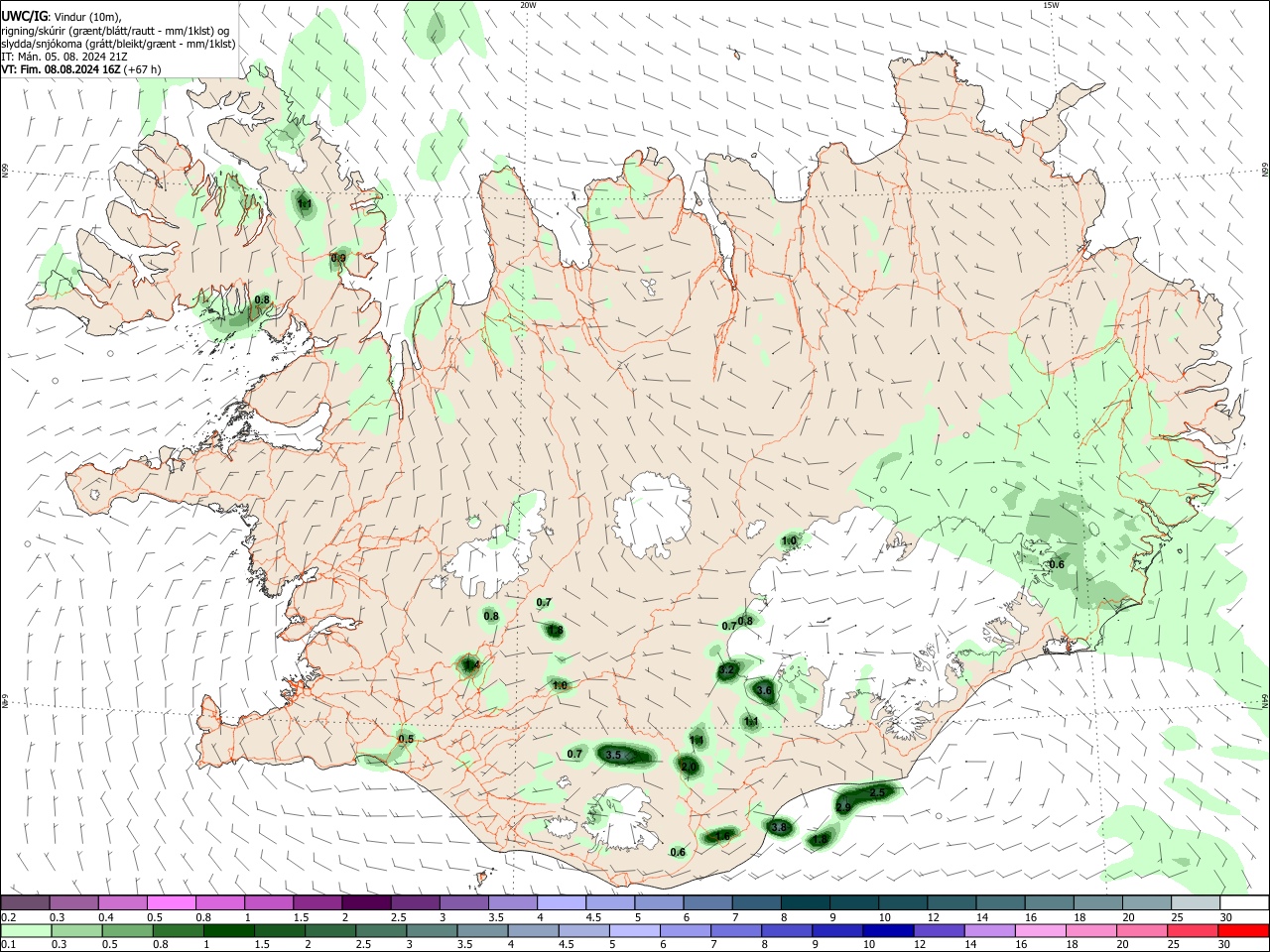The height and width of the screenshot is (952, 1270).
Task: Click the 3.8 precipitation value on the map
Action: 779,827
